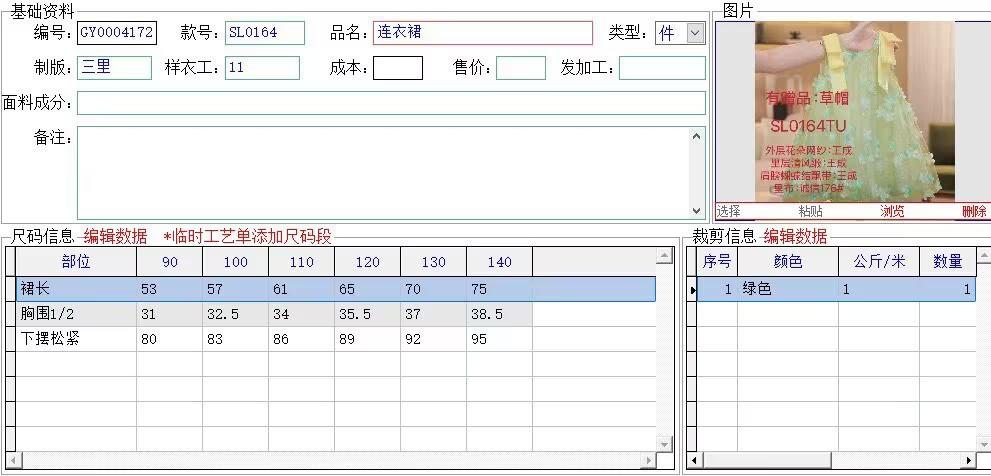This screenshot has width=991, height=476.
Task: Click the 款号 field SL0164
Action: pos(265,33)
